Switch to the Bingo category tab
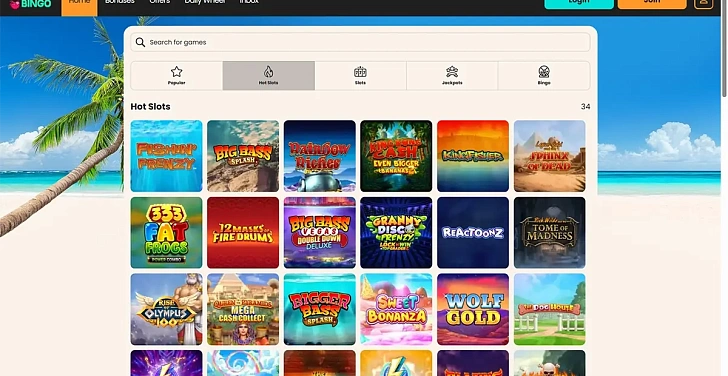Screen dimensions: 728x376 (544, 76)
